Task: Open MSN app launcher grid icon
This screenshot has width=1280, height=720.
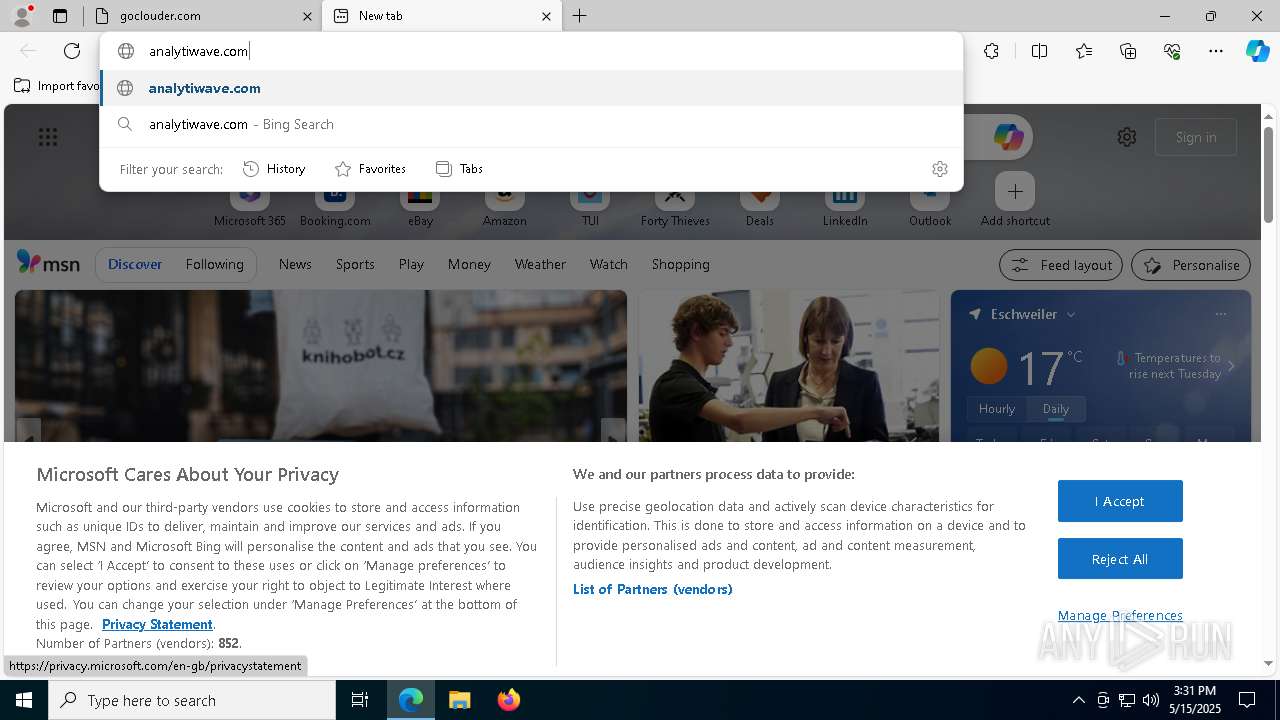Action: click(48, 137)
